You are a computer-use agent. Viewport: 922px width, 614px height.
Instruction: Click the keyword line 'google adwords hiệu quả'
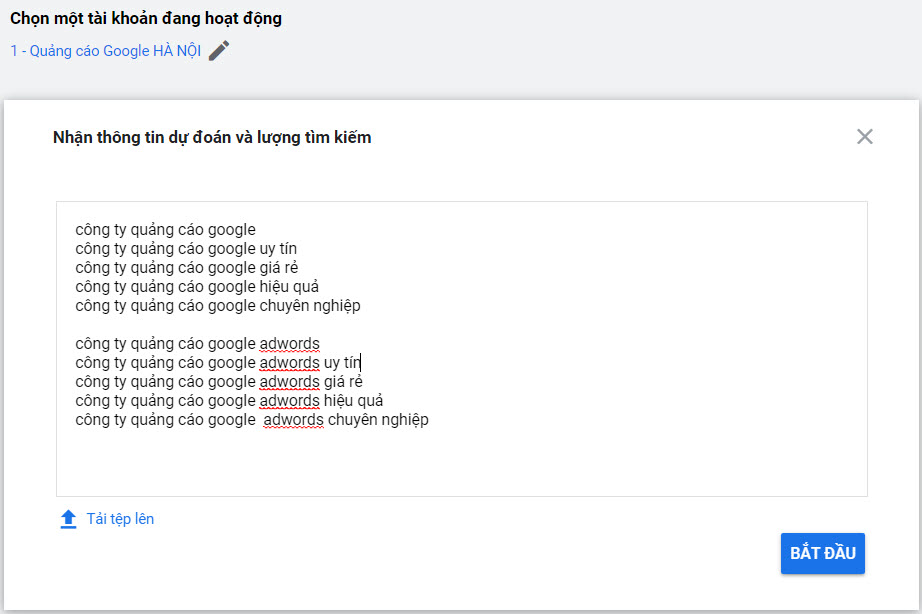coord(229,401)
